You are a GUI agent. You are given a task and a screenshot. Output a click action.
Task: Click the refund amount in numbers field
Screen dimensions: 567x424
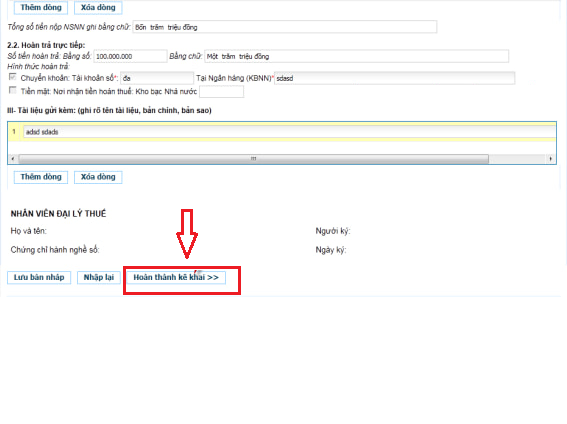tap(131, 56)
